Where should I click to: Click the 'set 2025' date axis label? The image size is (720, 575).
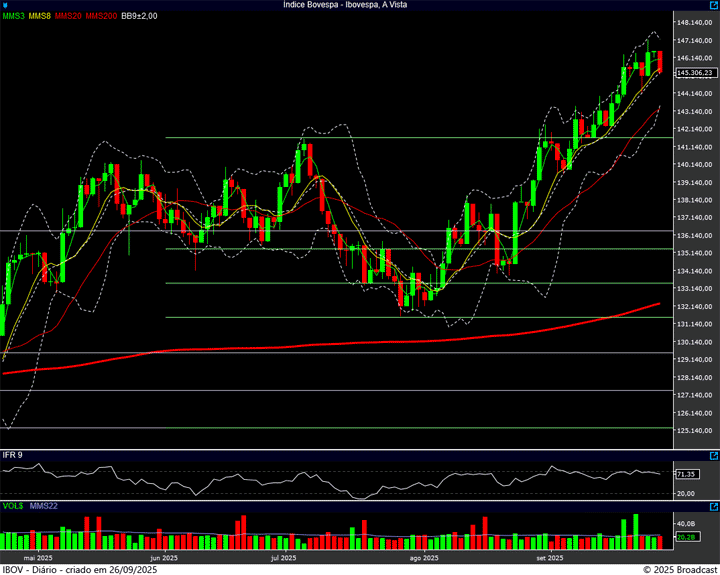tap(550, 558)
